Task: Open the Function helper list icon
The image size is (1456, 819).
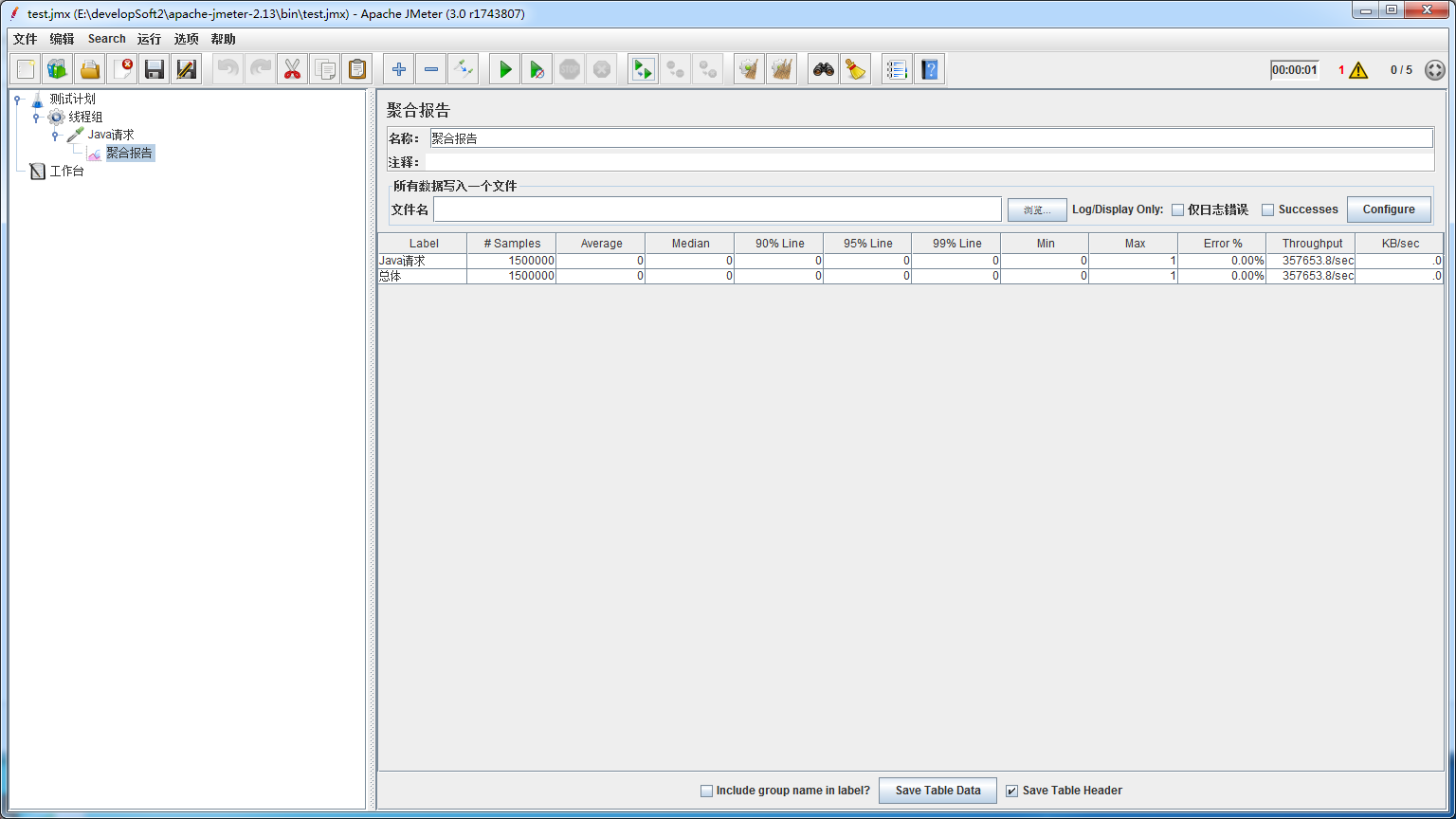Action: (898, 69)
